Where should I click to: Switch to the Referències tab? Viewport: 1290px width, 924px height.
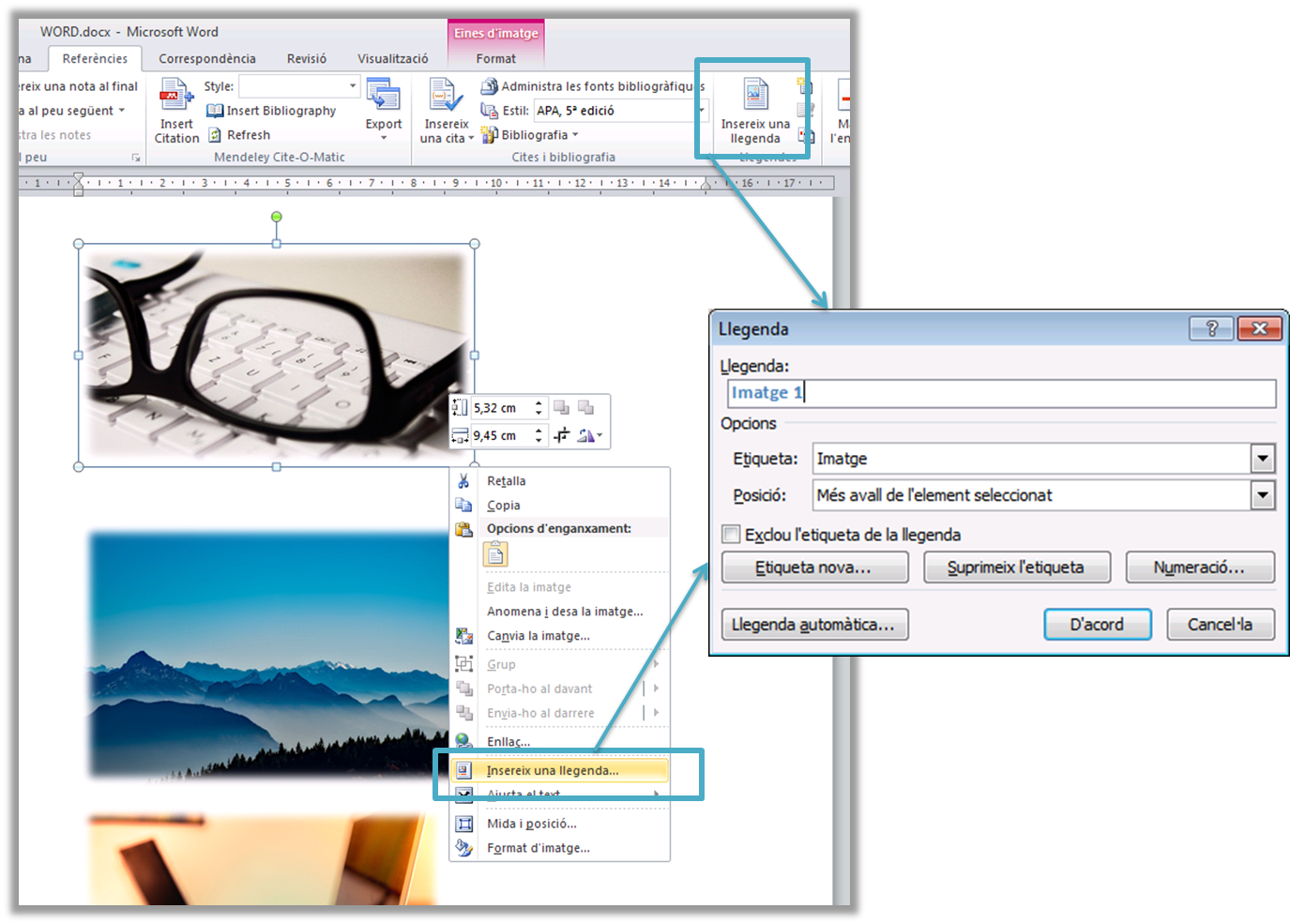tap(95, 58)
